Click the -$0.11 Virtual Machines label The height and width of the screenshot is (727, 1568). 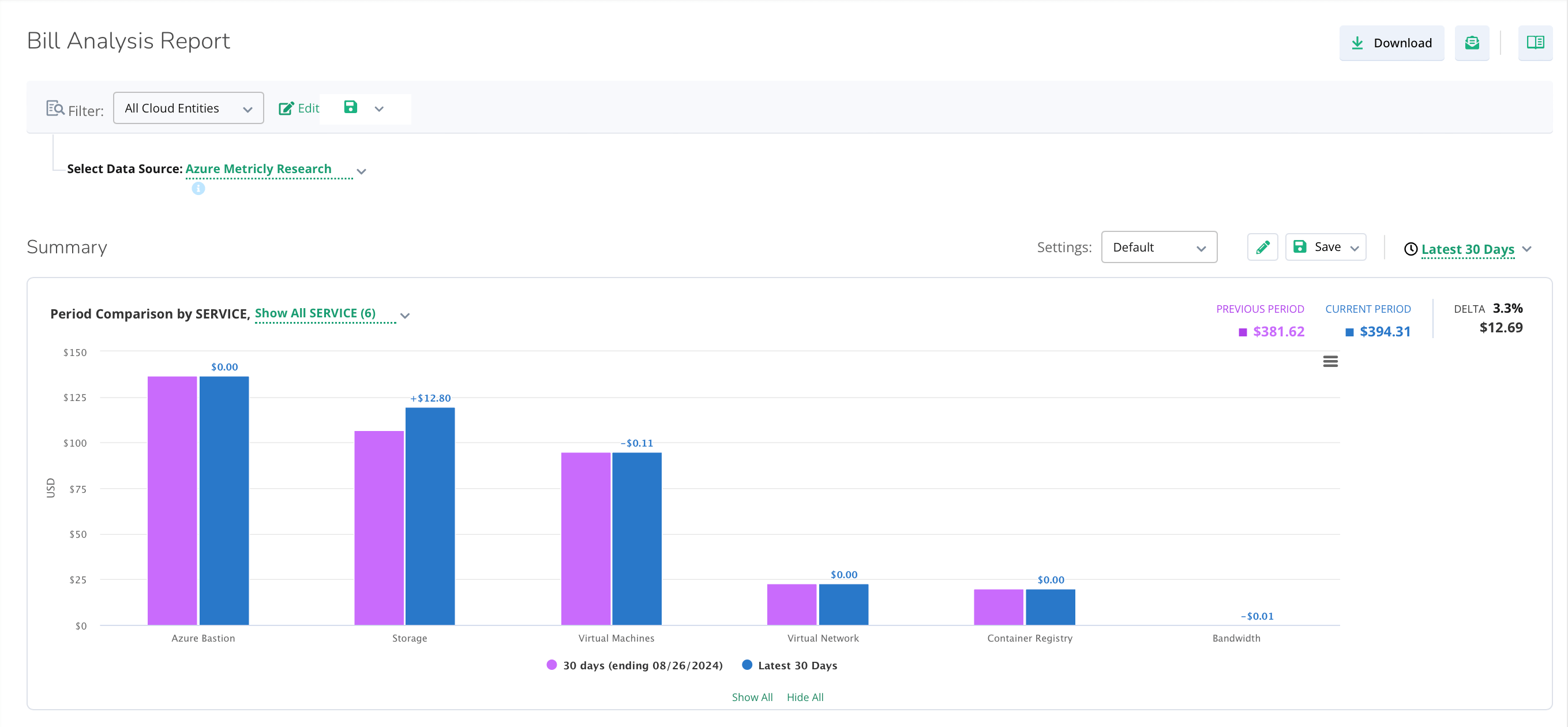637,443
